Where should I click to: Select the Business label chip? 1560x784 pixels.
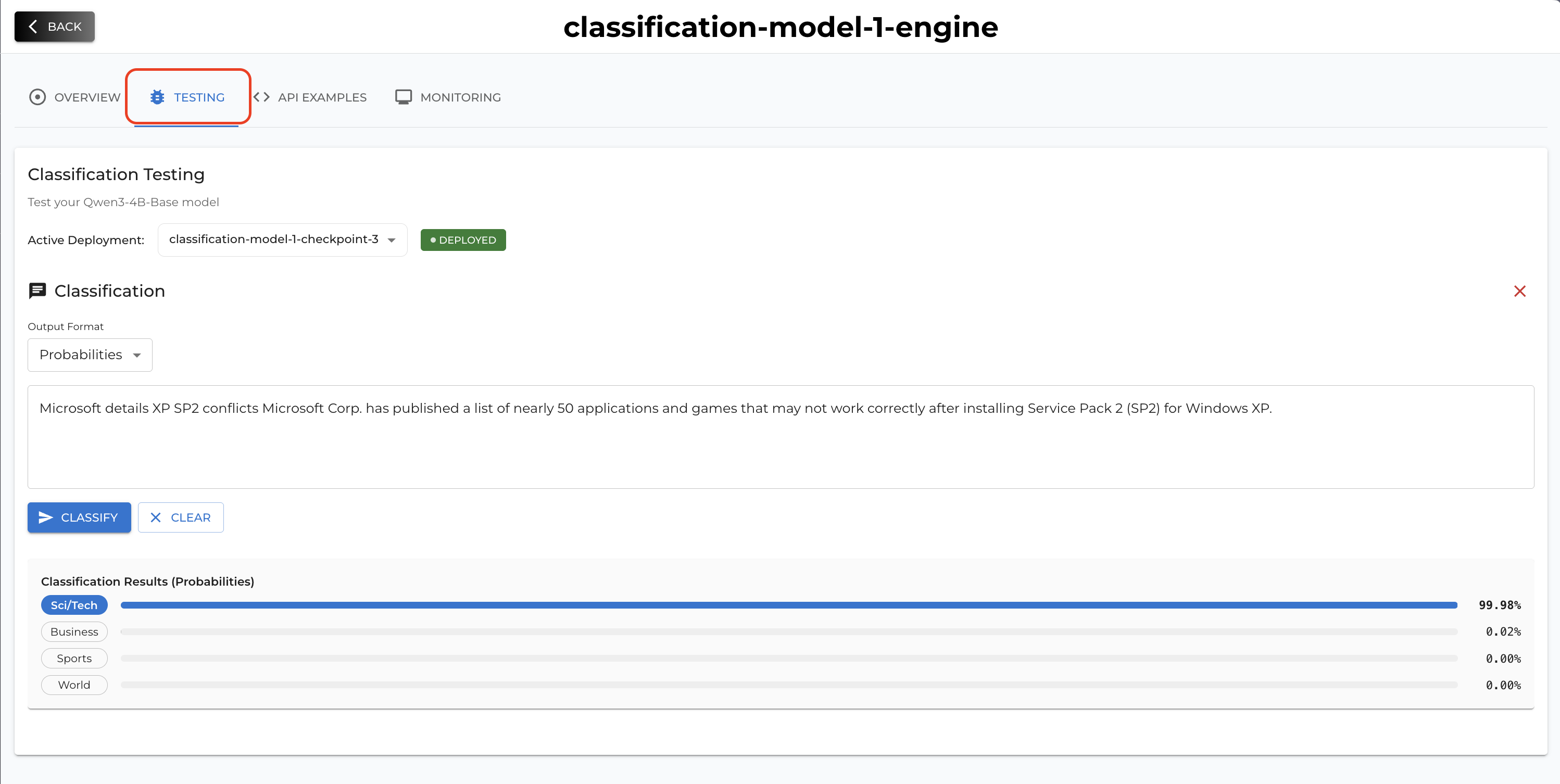(74, 632)
